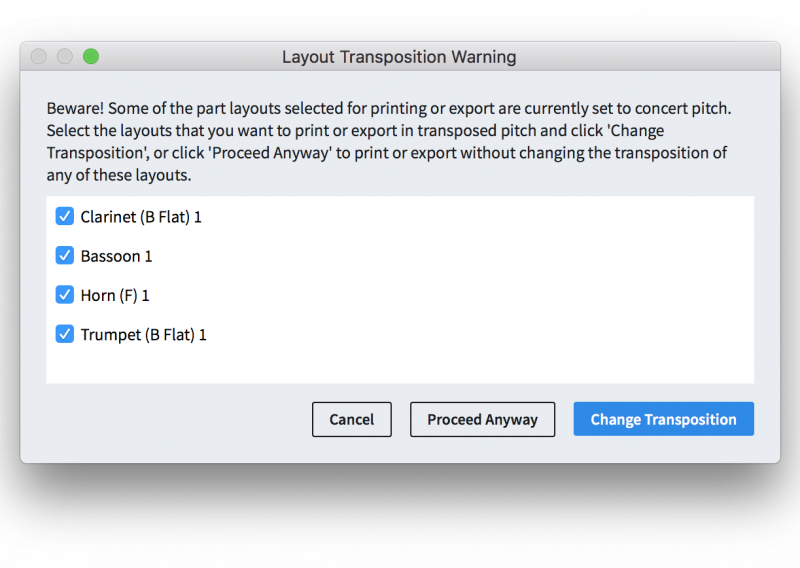Select the Trumpet (B Flat) 1 layout name
The image size is (800, 568).
coord(143,335)
